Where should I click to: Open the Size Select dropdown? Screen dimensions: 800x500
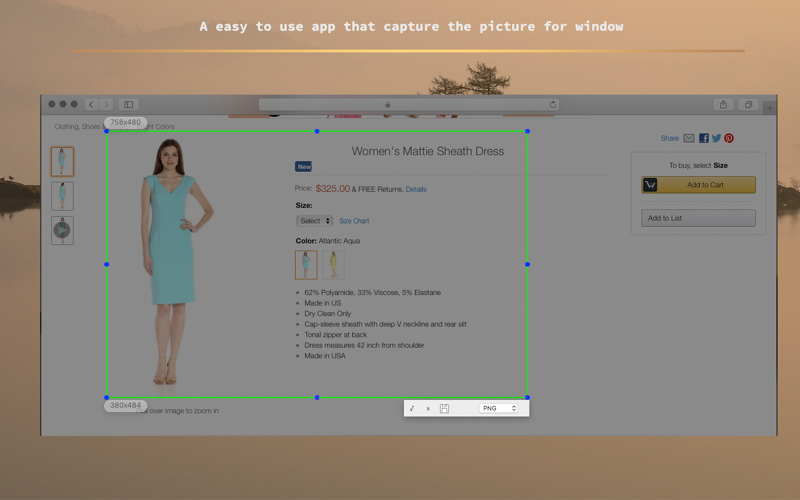point(314,221)
